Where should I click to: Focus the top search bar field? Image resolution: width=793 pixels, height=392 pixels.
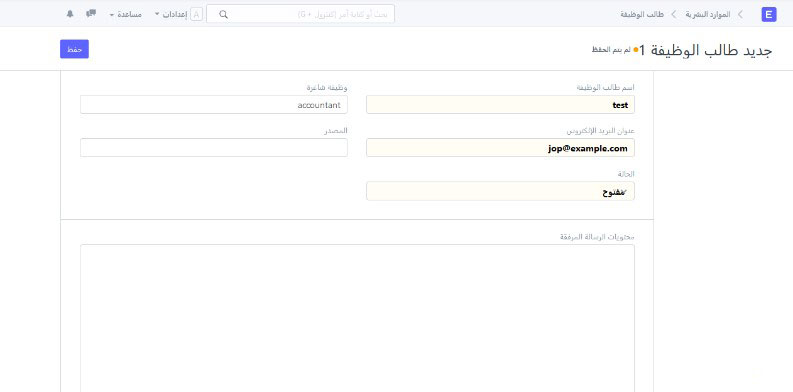click(x=300, y=14)
